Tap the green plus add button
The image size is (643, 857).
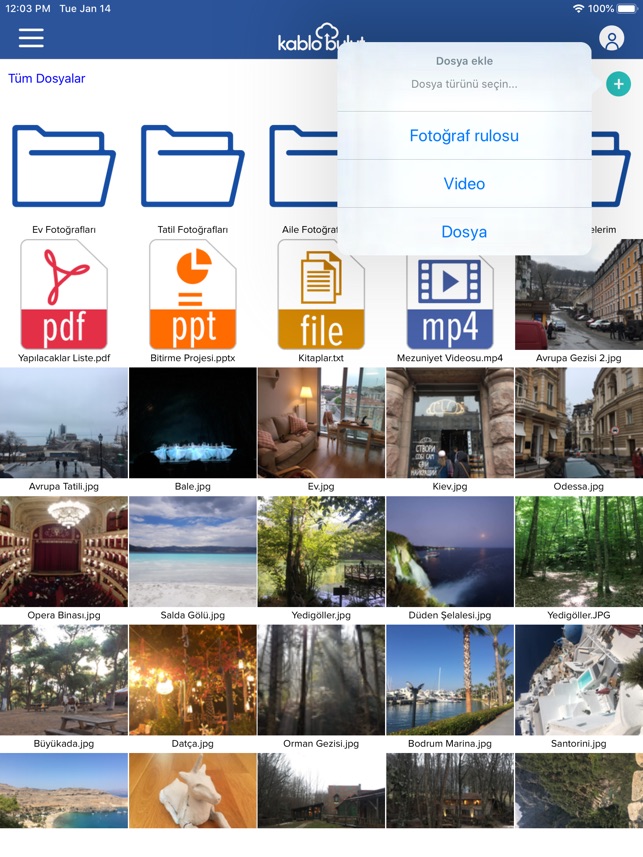tap(618, 84)
